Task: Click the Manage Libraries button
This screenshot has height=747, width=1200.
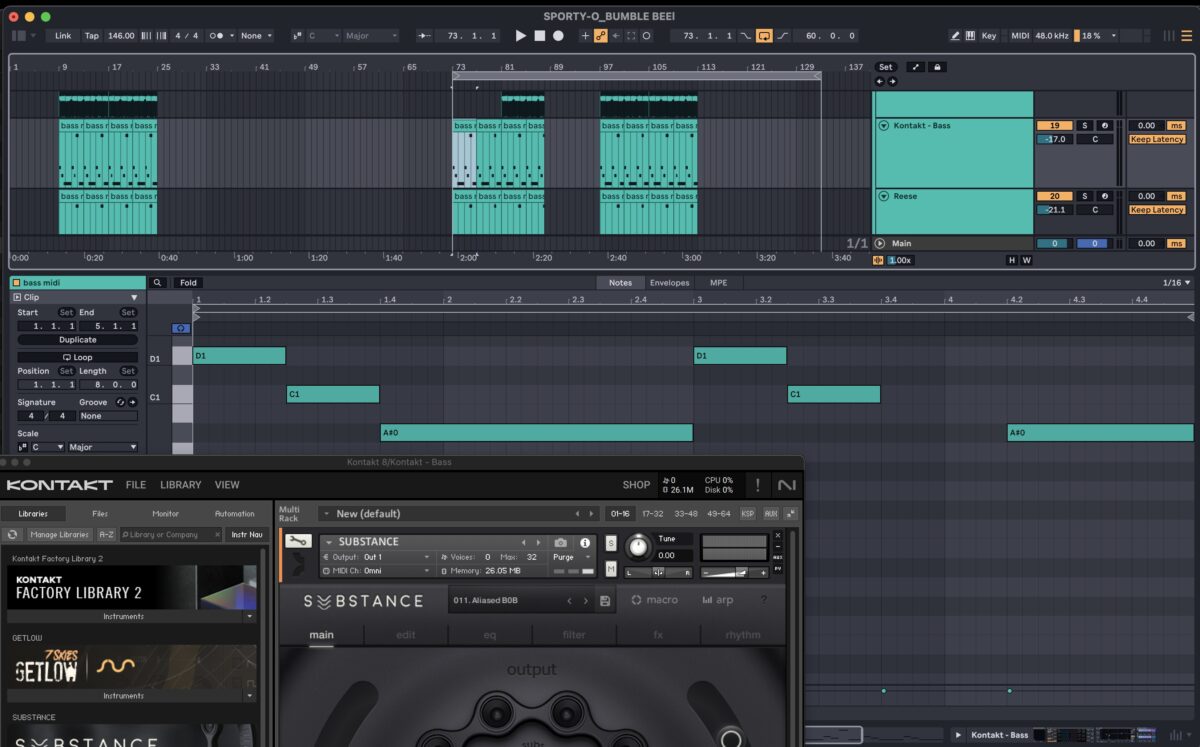Action: tap(59, 535)
